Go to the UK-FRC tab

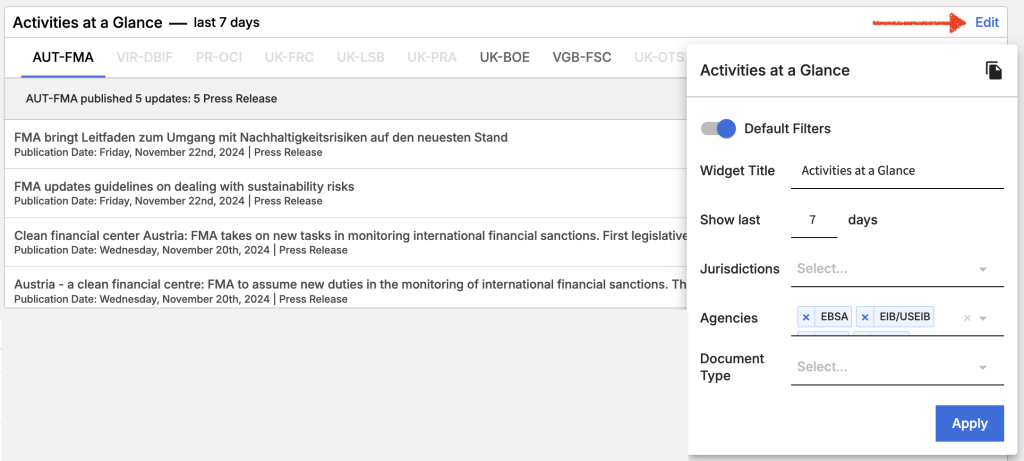(289, 57)
